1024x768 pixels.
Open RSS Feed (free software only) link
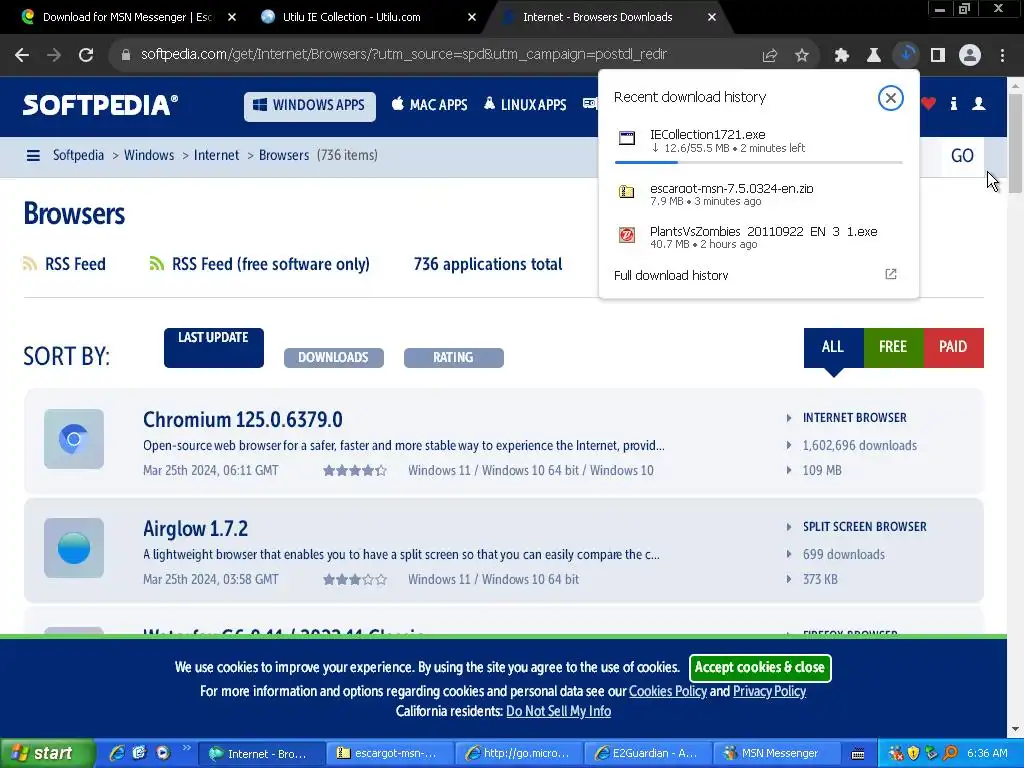[x=270, y=264]
